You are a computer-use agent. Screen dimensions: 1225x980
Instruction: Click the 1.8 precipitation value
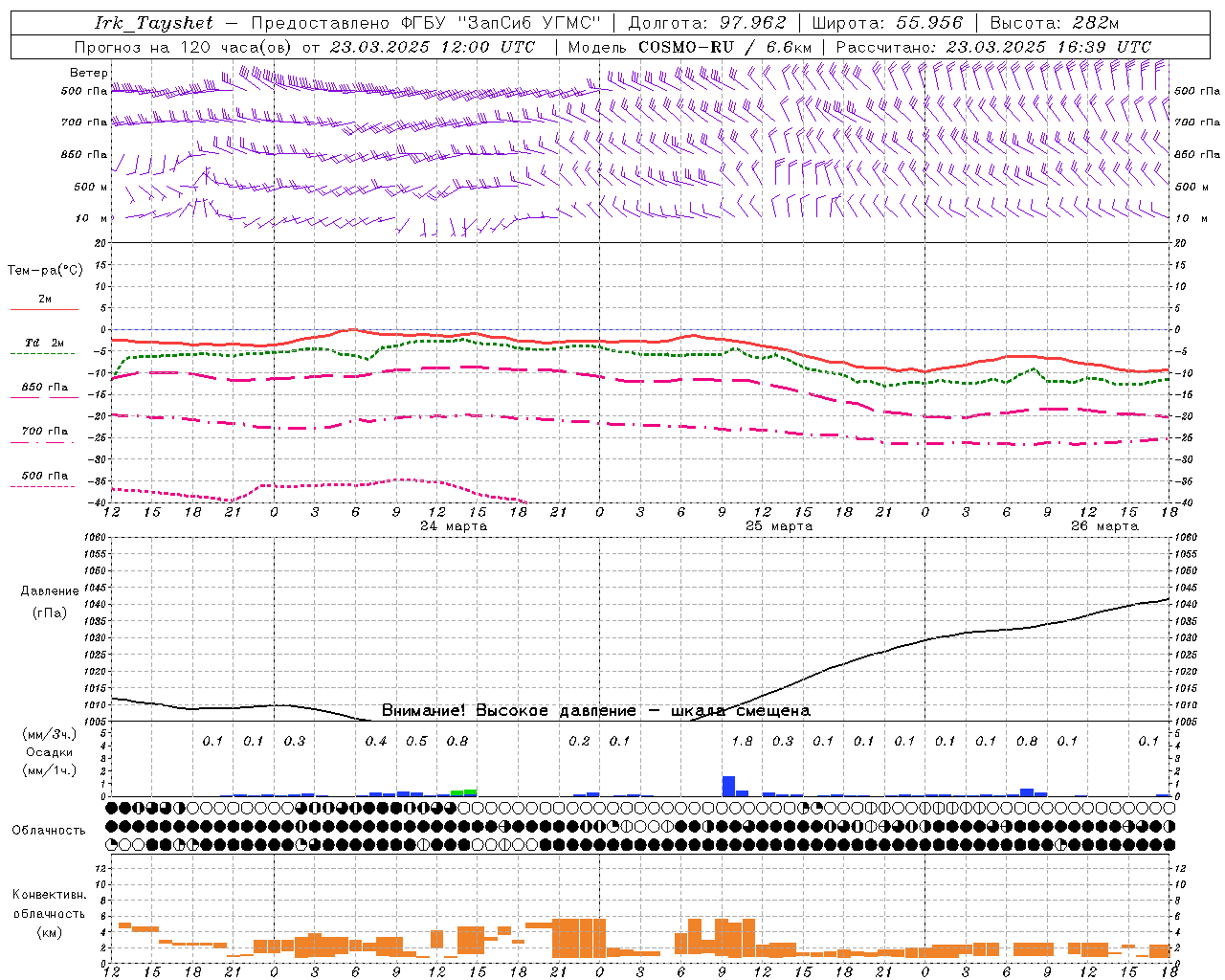coord(742,741)
